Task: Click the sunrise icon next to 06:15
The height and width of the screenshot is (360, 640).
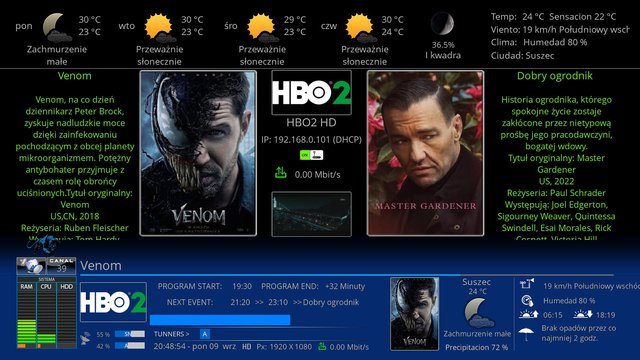Action: coord(529,314)
